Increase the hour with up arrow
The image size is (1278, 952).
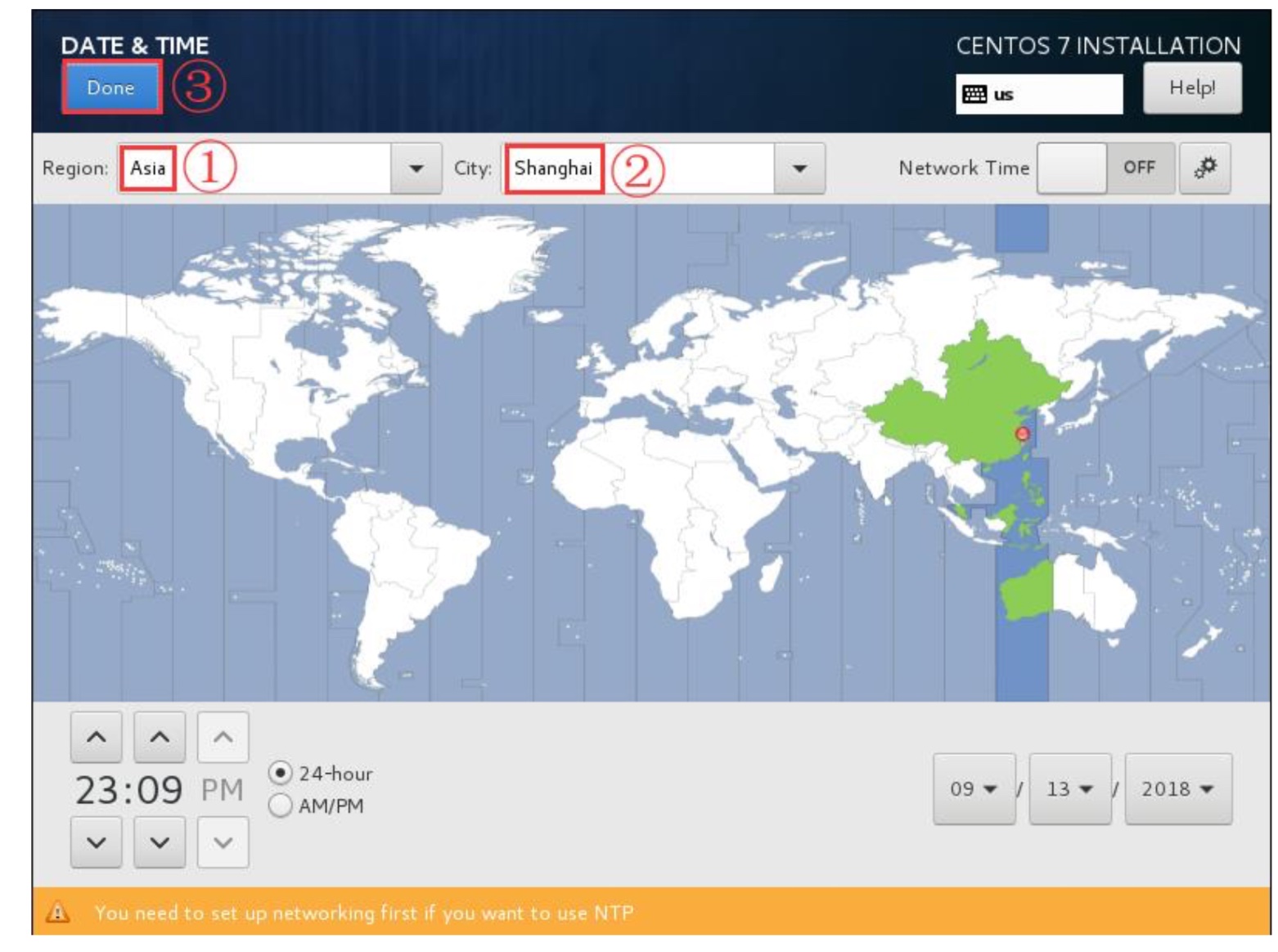click(97, 737)
